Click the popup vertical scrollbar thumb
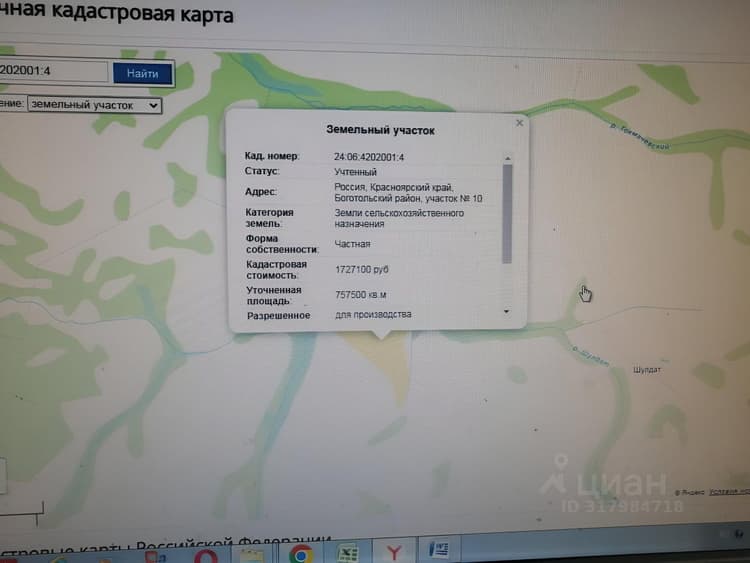This screenshot has height=563, width=750. (507, 214)
